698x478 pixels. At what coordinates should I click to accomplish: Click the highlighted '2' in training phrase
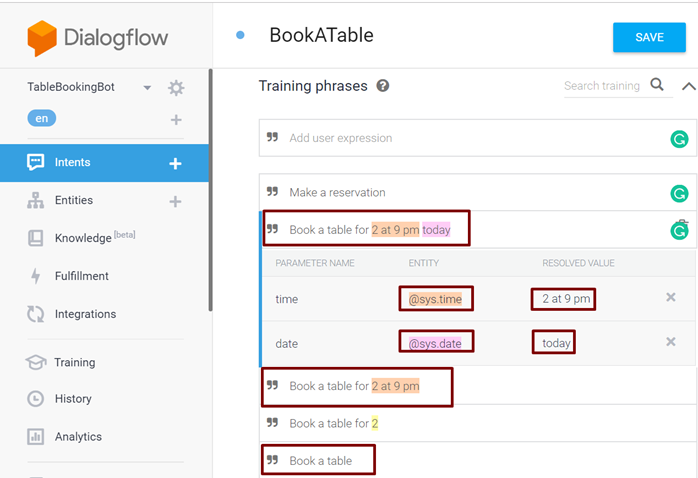[x=375, y=424]
